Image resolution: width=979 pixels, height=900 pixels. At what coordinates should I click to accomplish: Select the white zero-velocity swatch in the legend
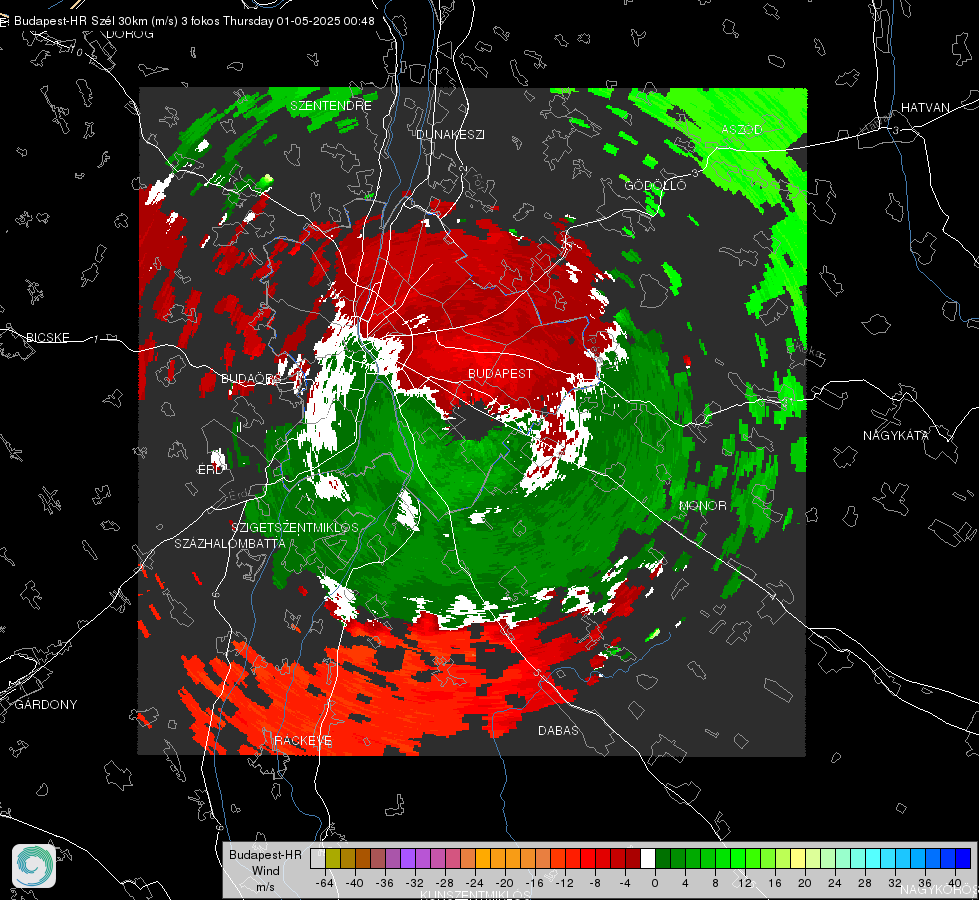pyautogui.click(x=648, y=859)
